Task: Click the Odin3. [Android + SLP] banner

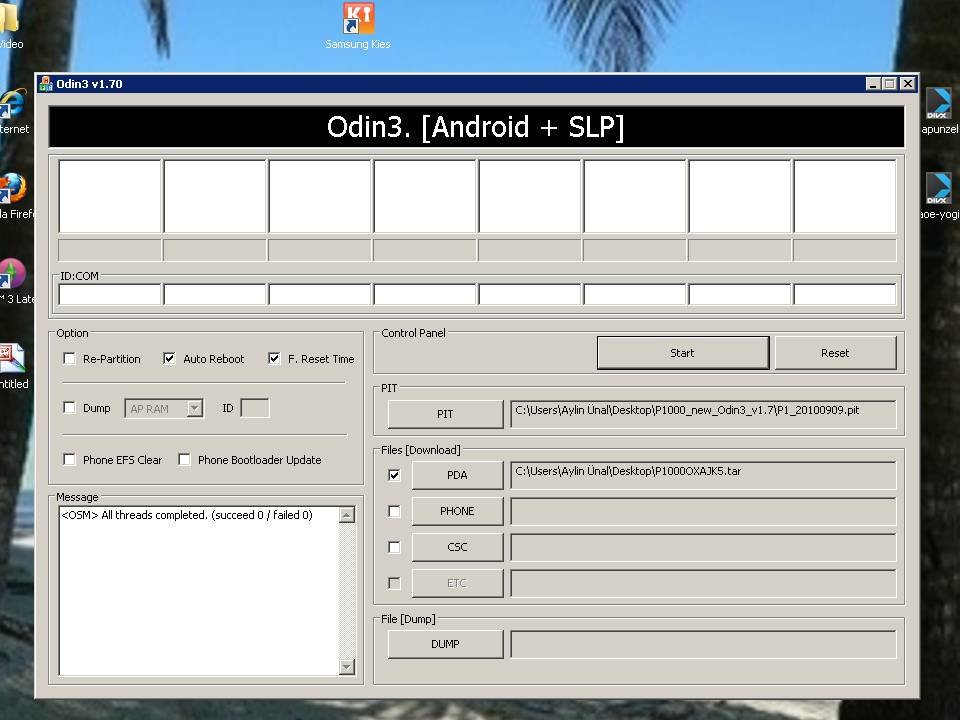Action: (476, 127)
